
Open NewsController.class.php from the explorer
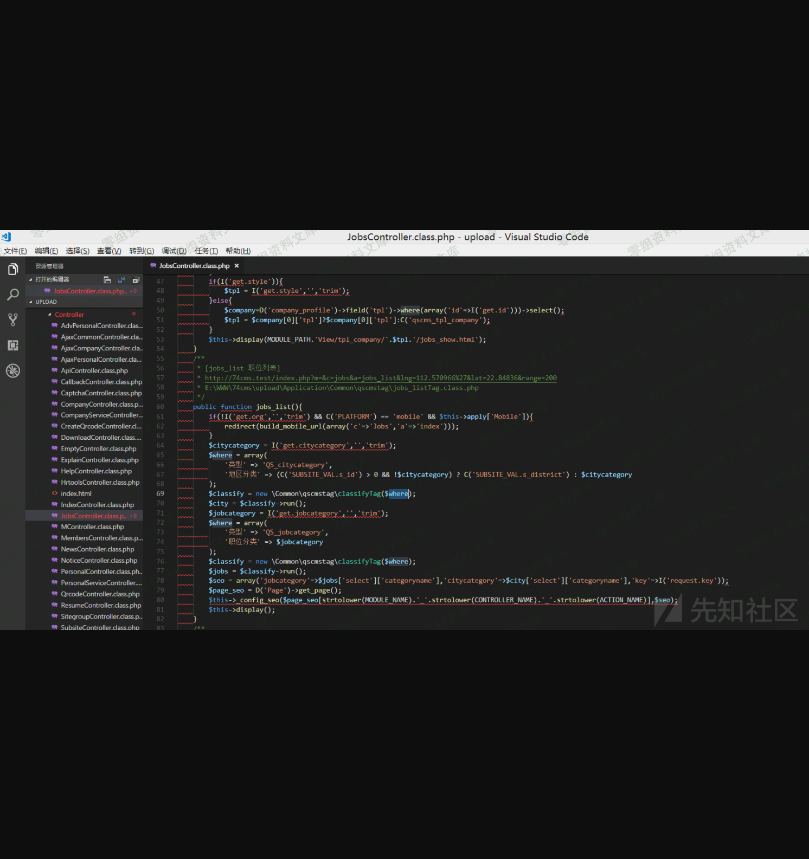(96, 549)
